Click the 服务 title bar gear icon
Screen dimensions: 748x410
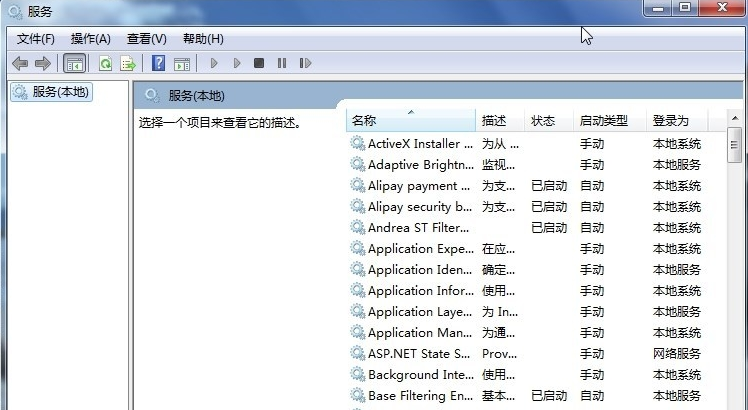pos(15,11)
